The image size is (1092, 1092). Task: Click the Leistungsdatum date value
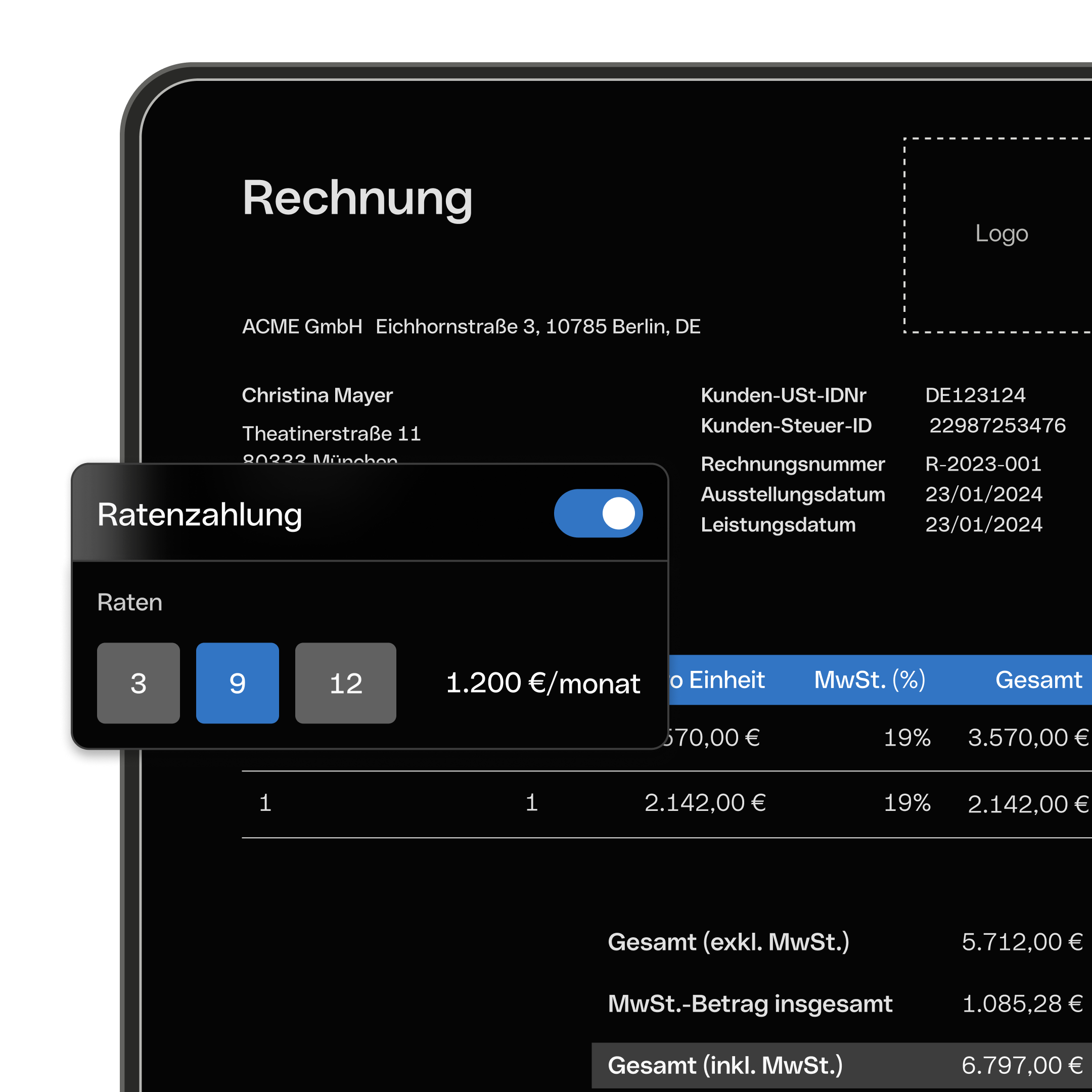point(983,525)
